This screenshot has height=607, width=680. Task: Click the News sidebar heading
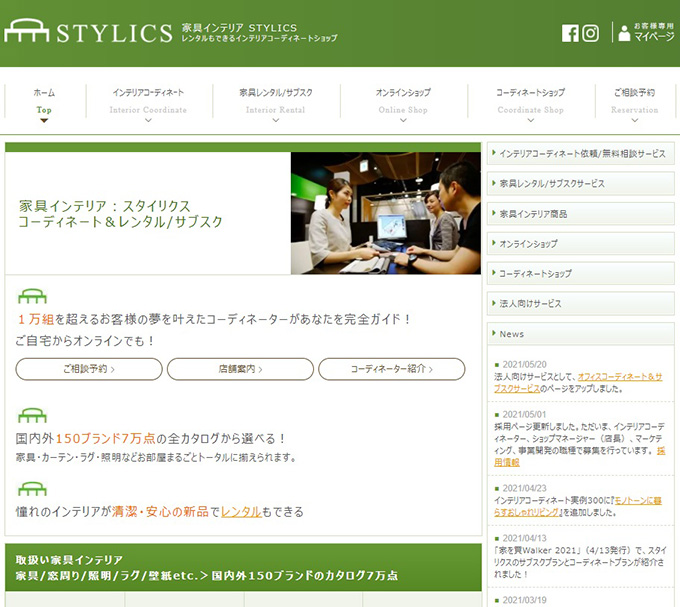coord(581,334)
